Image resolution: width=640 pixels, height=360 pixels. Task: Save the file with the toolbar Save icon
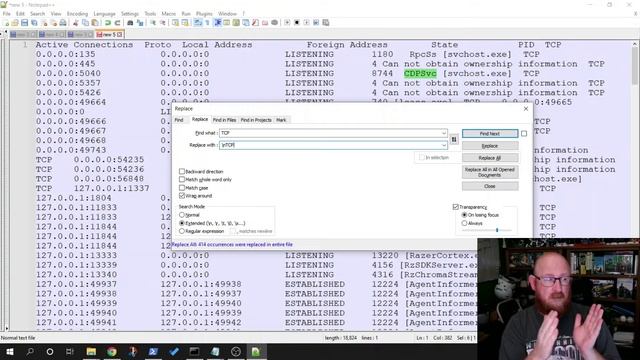[24, 23]
